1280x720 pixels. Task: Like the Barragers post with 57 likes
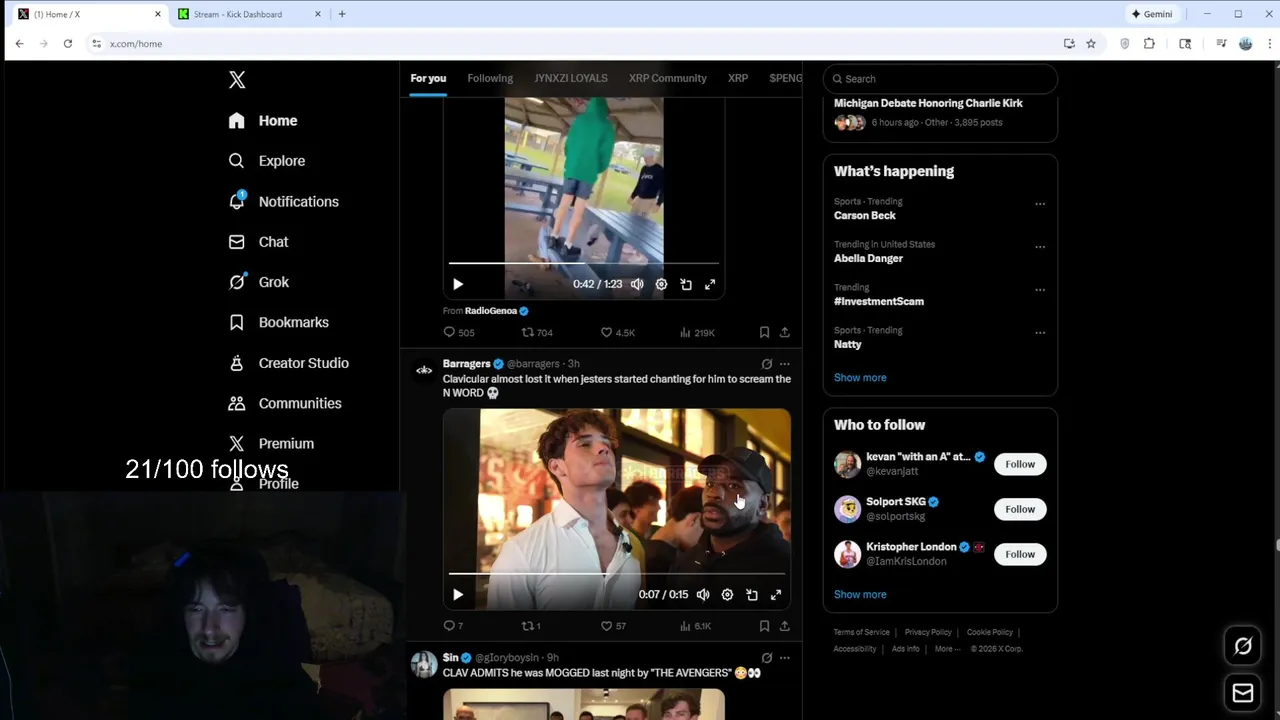pyautogui.click(x=613, y=626)
